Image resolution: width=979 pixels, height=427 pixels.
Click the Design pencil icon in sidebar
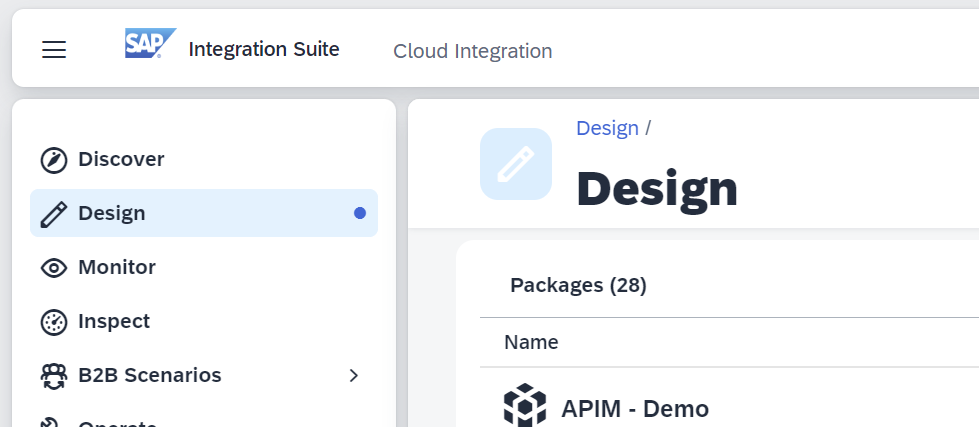click(x=54, y=214)
